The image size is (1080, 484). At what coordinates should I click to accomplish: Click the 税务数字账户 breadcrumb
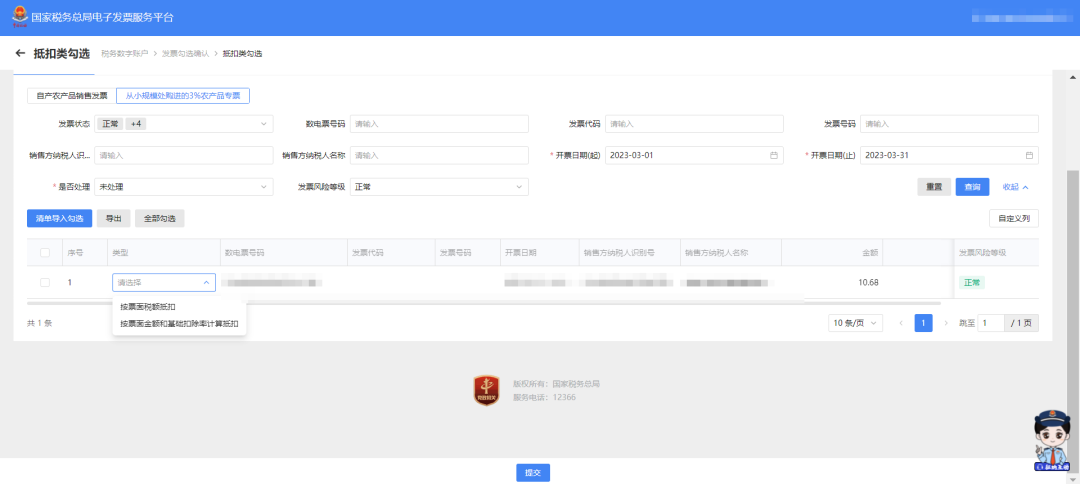click(125, 54)
